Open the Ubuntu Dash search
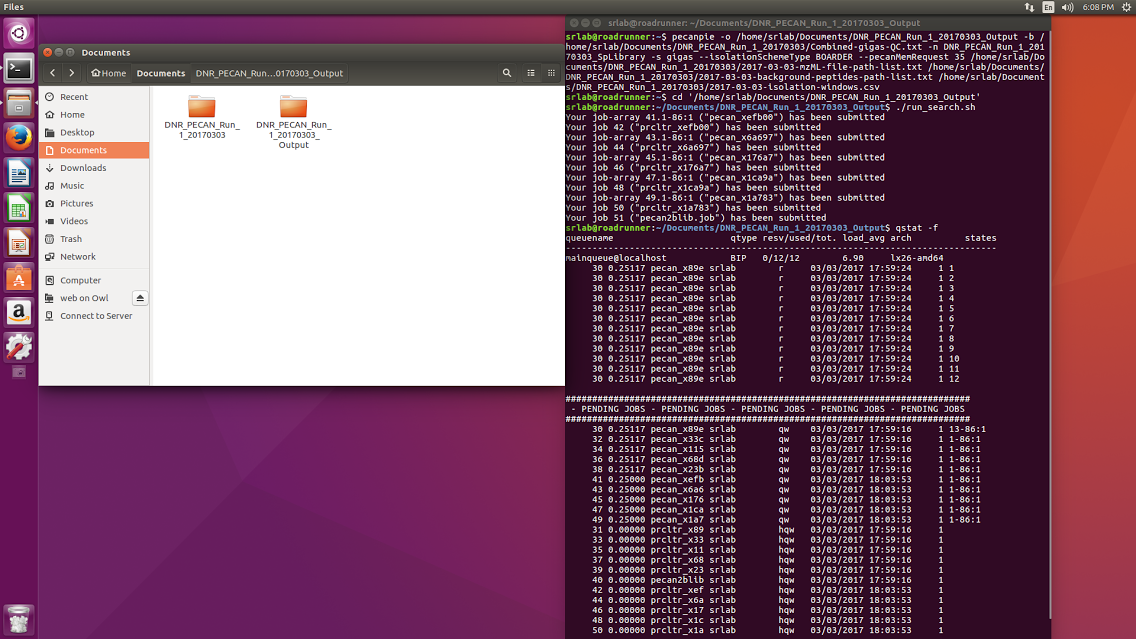This screenshot has width=1136, height=639. 18,33
